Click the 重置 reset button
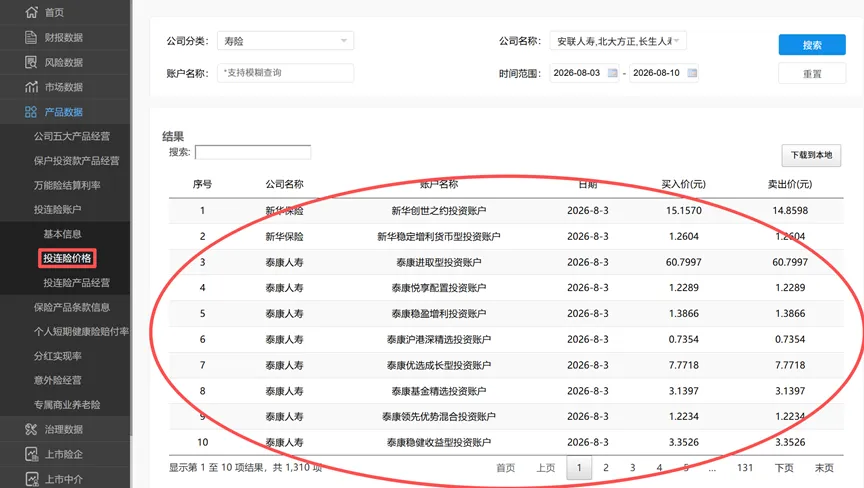864x488 pixels. [812, 73]
